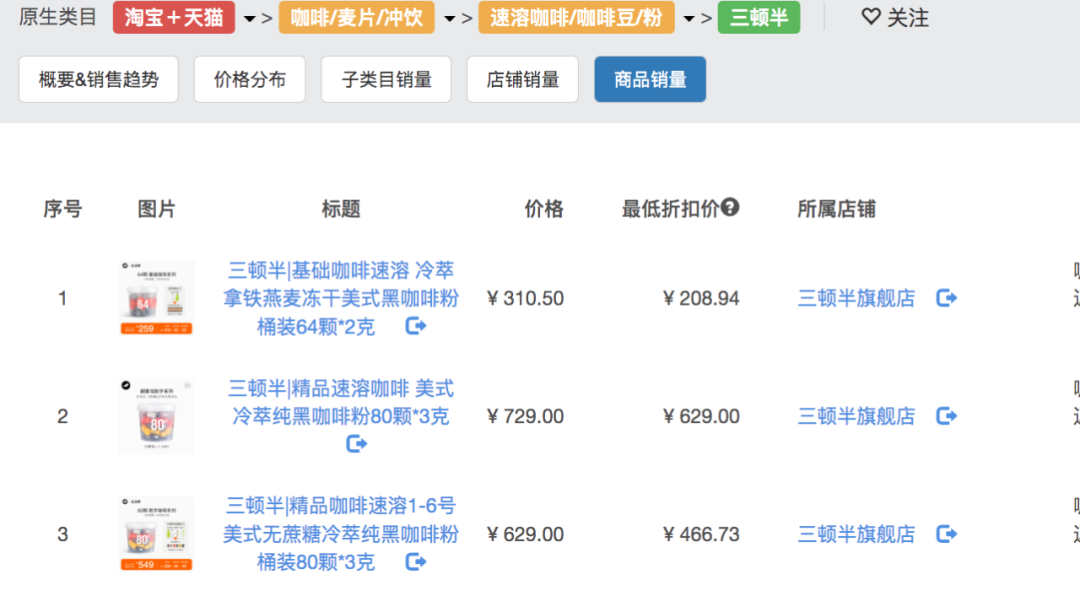Viewport: 1080px width, 591px height.
Task: Click the 三顿半 brand tag
Action: pyautogui.click(x=758, y=17)
